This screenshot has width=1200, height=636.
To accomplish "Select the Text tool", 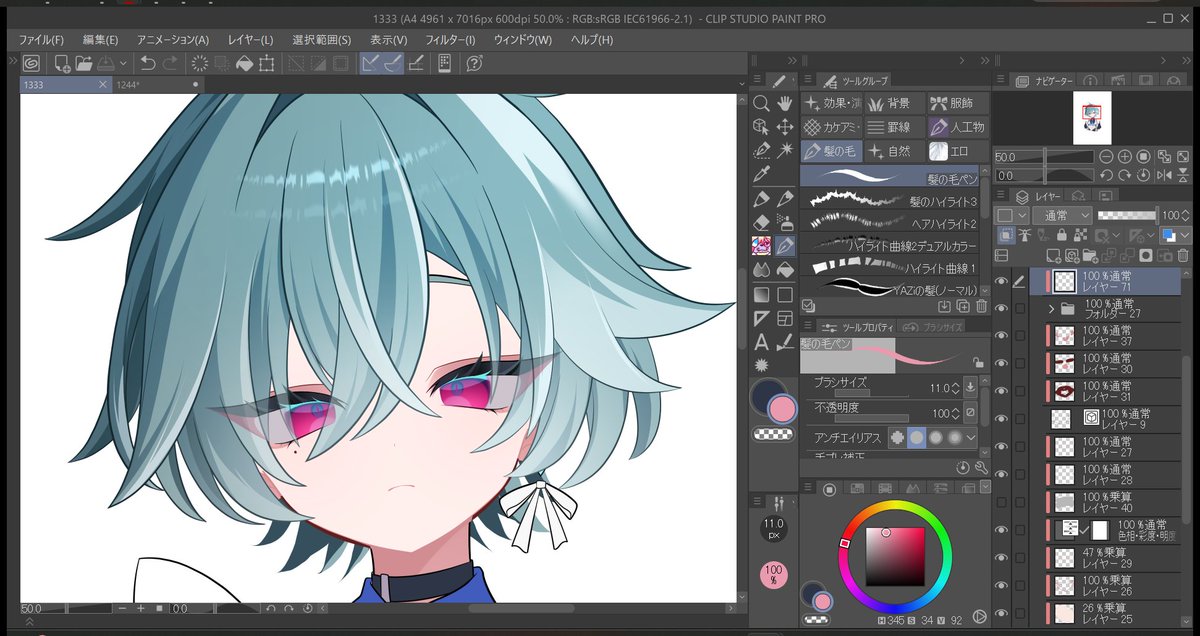I will tap(761, 342).
